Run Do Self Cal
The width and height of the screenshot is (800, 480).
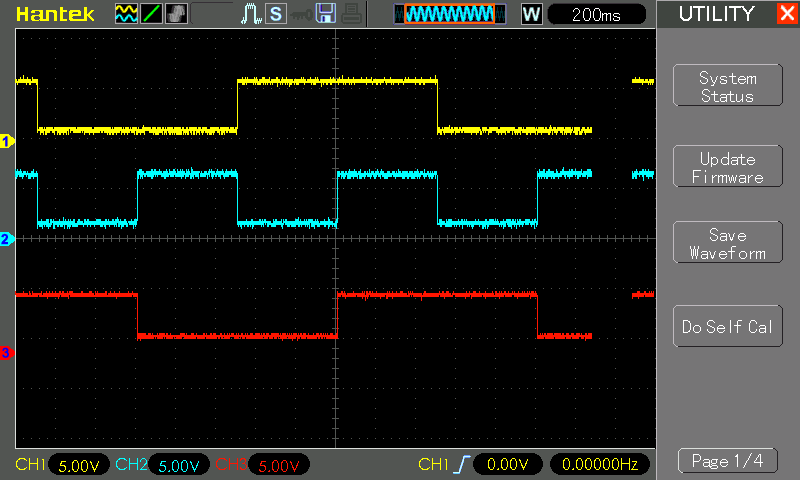pyautogui.click(x=727, y=327)
